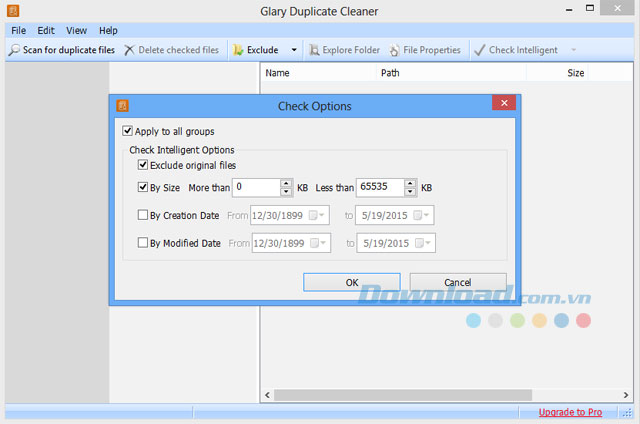Click the Cancel button

click(458, 282)
